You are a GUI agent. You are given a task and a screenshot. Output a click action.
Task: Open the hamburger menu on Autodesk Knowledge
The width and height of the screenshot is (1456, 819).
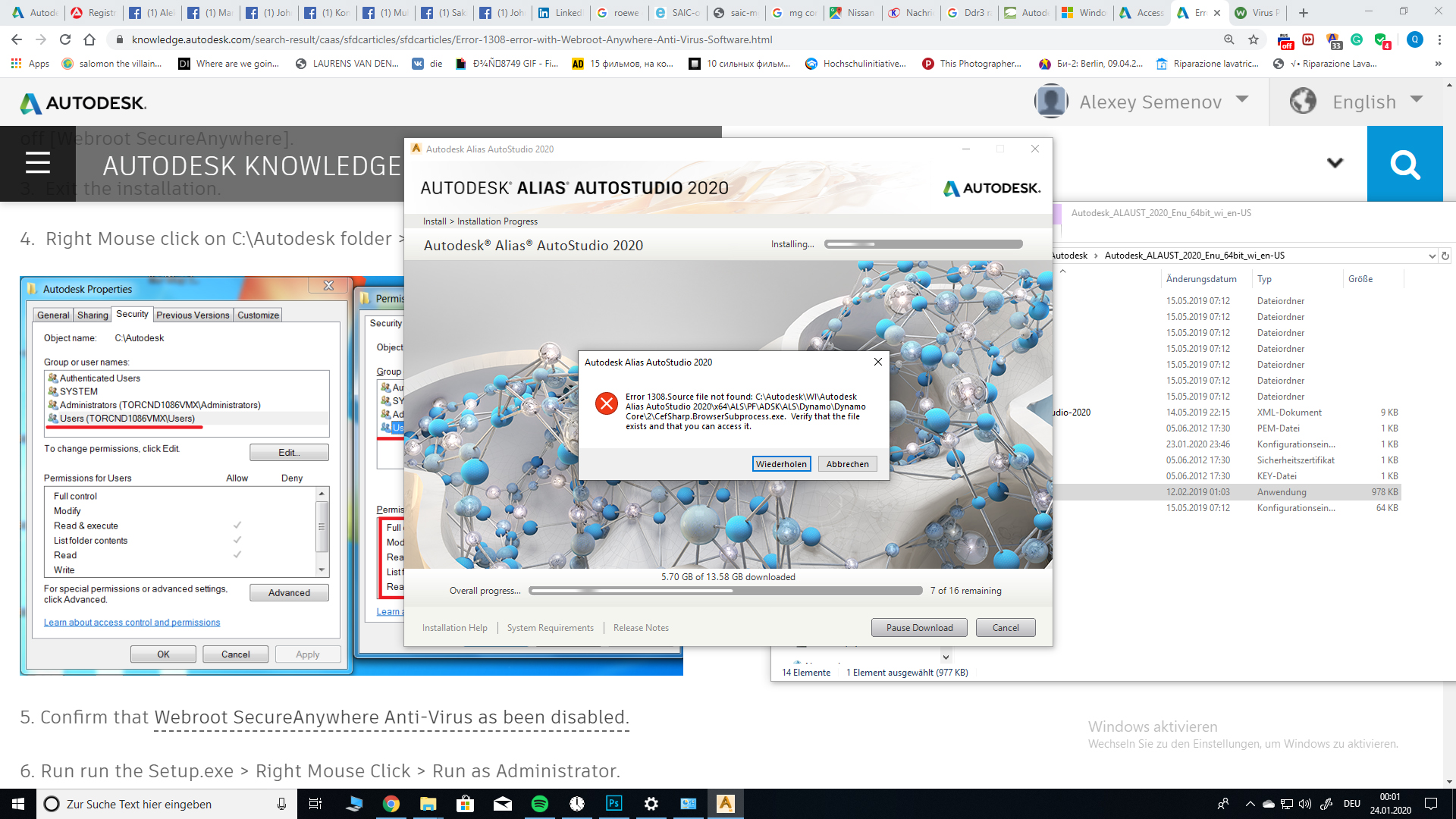click(x=38, y=163)
